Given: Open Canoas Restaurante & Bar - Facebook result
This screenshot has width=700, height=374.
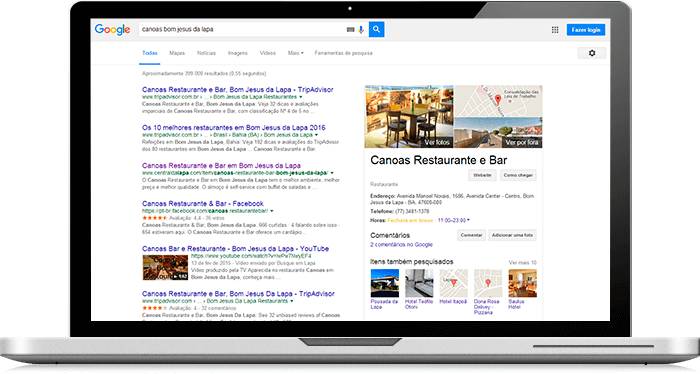Looking at the screenshot, I should [203, 204].
